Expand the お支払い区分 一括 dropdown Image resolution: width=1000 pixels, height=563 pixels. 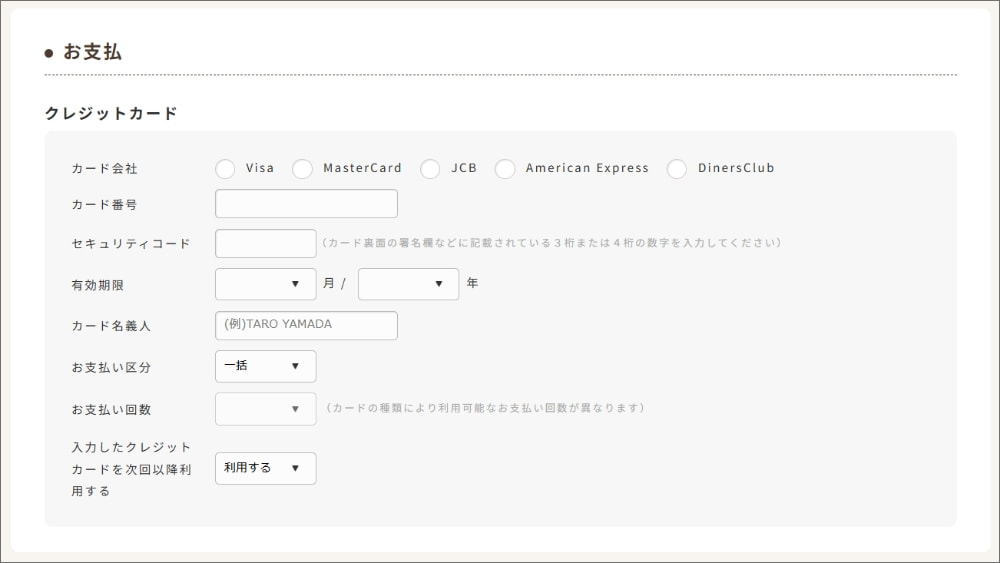click(x=265, y=366)
